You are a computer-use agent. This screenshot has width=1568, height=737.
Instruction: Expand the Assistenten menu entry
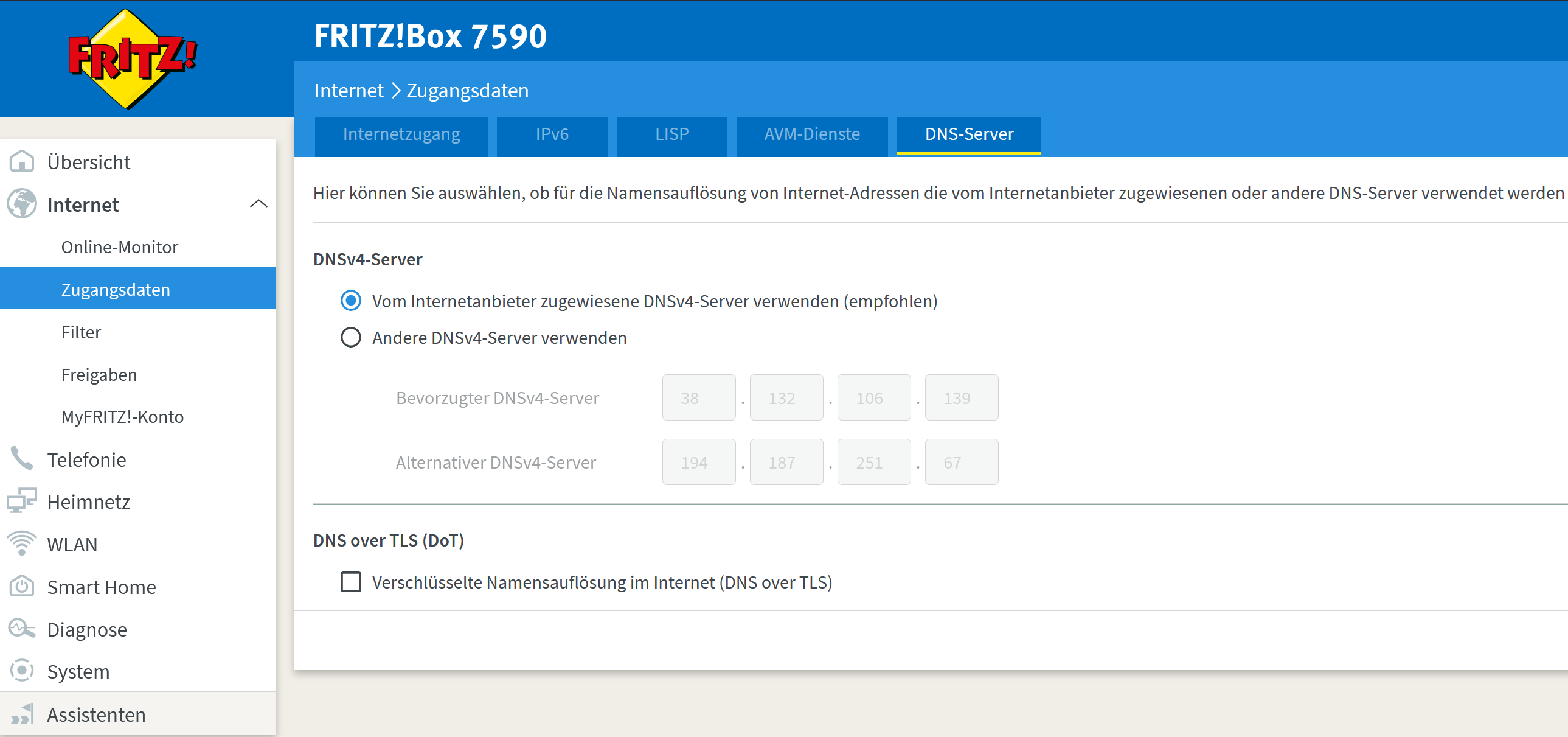tap(96, 714)
